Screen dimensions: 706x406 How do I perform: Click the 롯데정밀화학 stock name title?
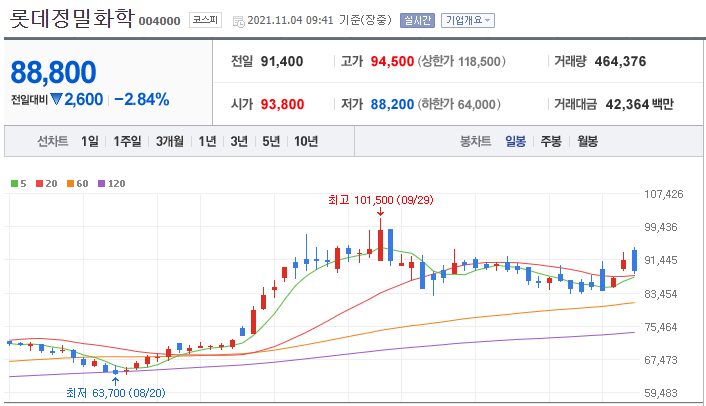pos(72,18)
